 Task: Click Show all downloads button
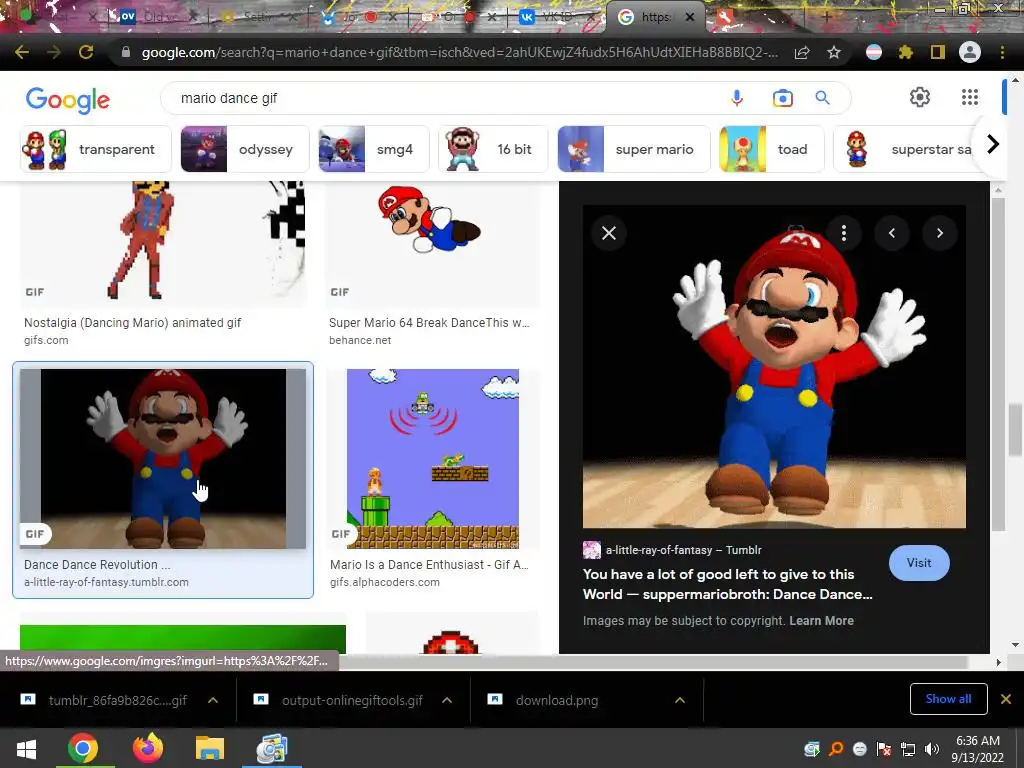click(948, 699)
